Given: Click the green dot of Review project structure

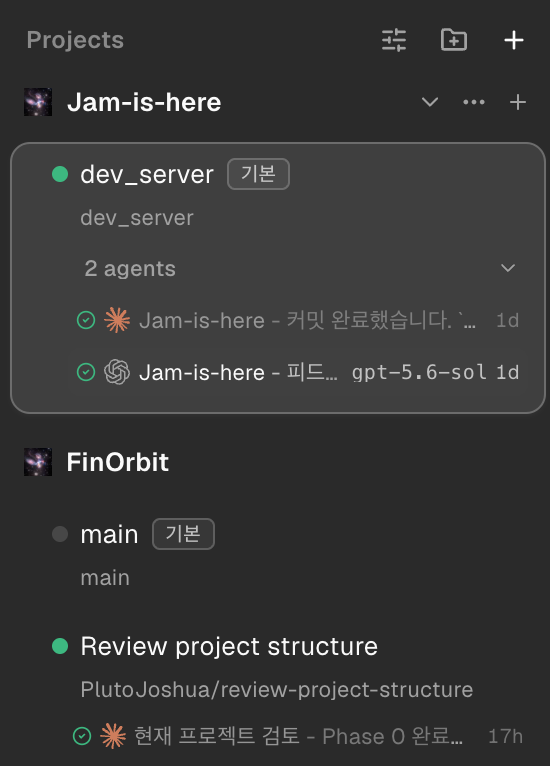Looking at the screenshot, I should coord(60,646).
